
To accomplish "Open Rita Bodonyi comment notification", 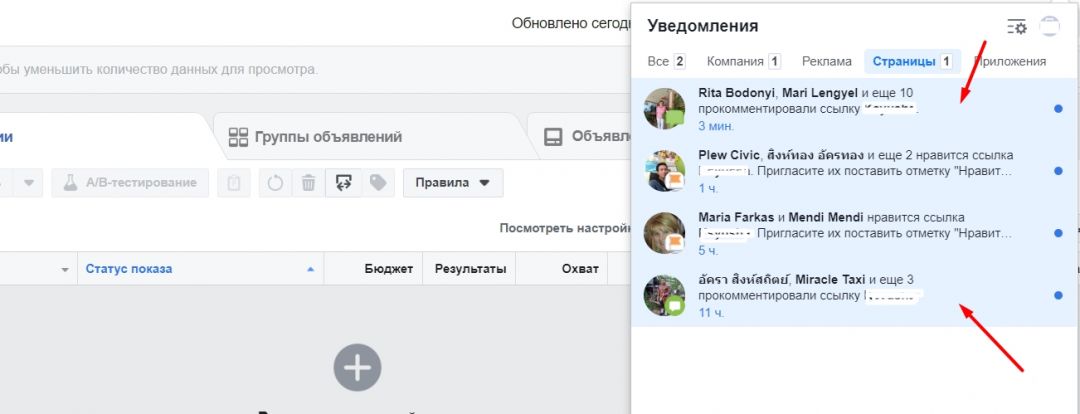I will [x=853, y=109].
